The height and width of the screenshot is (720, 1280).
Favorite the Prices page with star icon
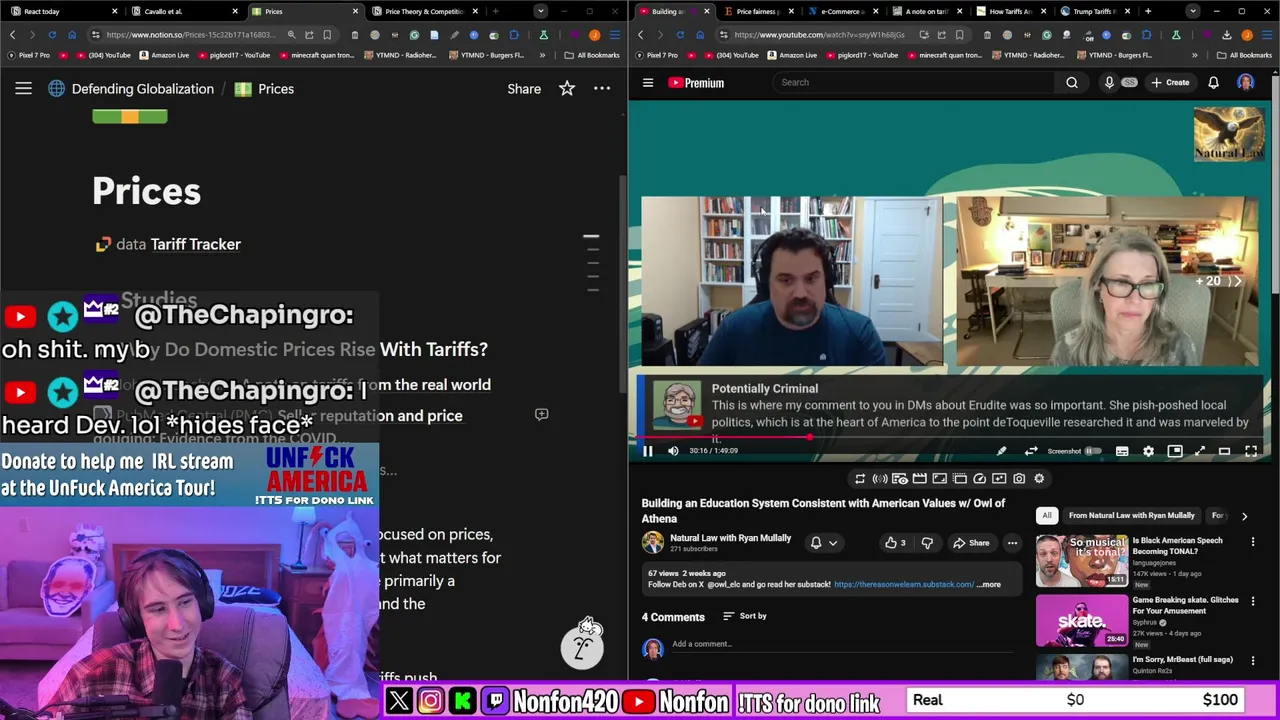pos(567,89)
